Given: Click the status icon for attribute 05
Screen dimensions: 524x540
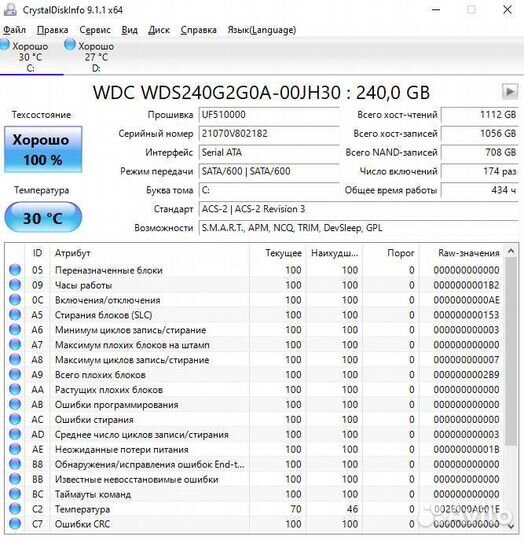Looking at the screenshot, I should 15,270.
